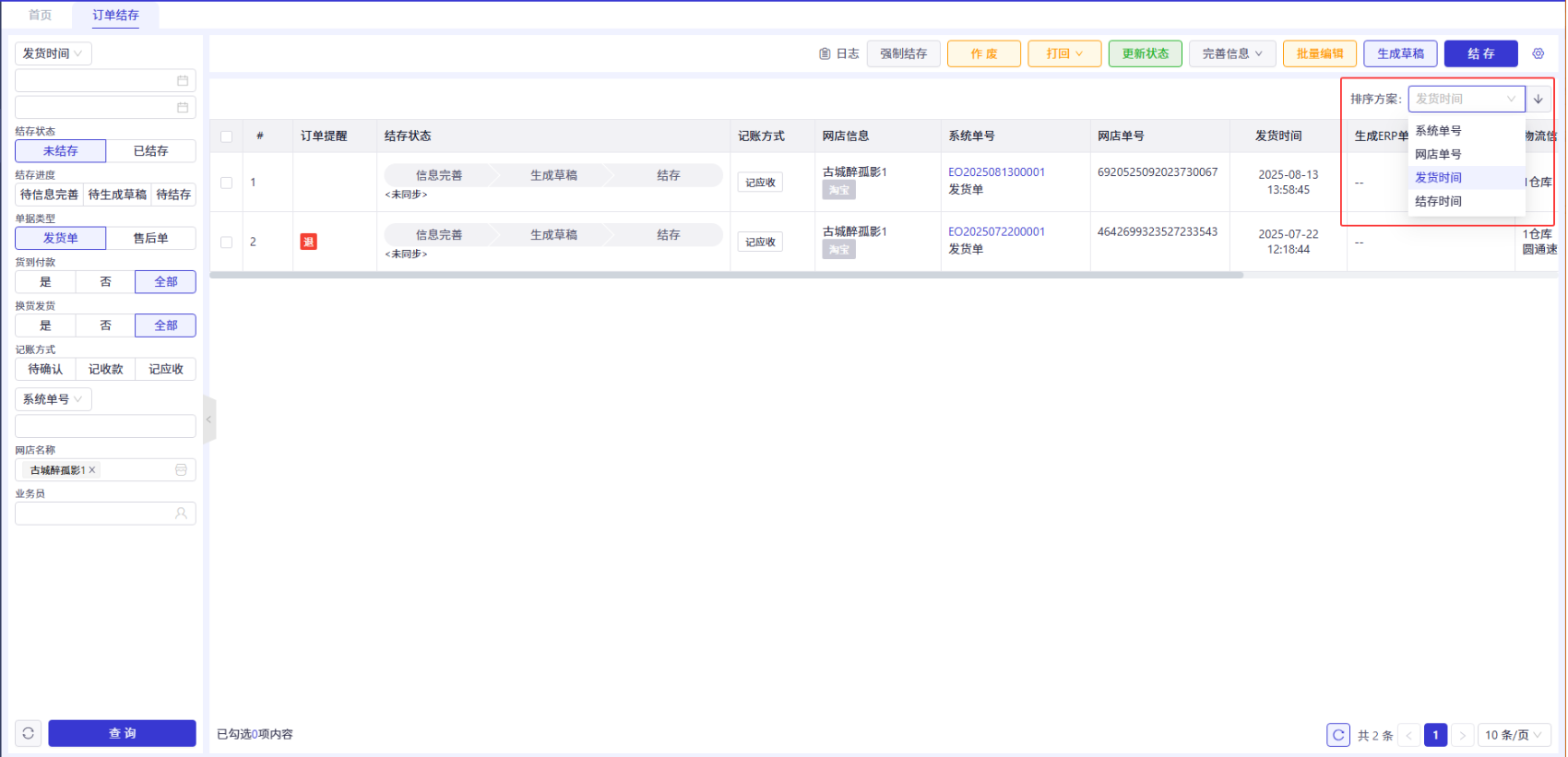
Task: Filter by 待结存 progress
Action: click(173, 195)
